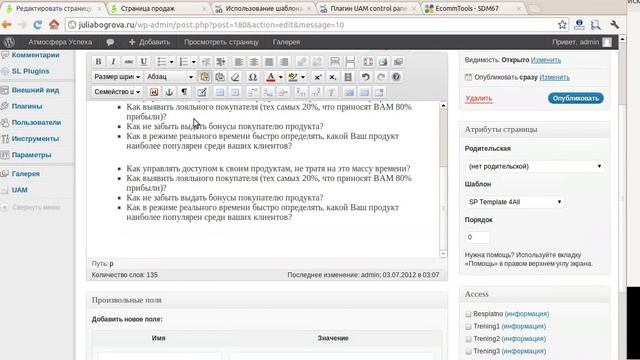Open Пользователи in the sidebar menu
640x360 pixels.
(x=36, y=122)
